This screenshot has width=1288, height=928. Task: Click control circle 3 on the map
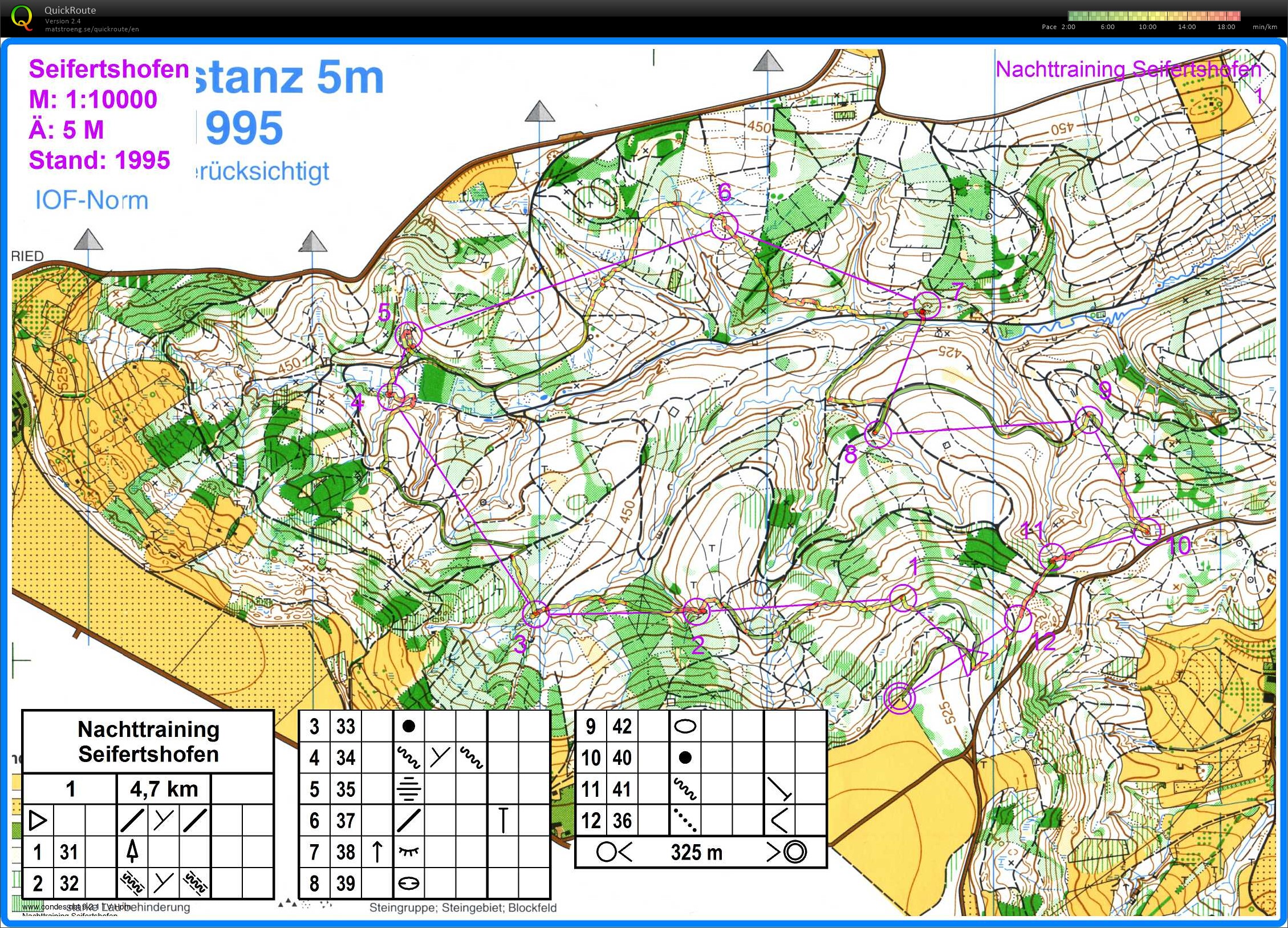(535, 614)
